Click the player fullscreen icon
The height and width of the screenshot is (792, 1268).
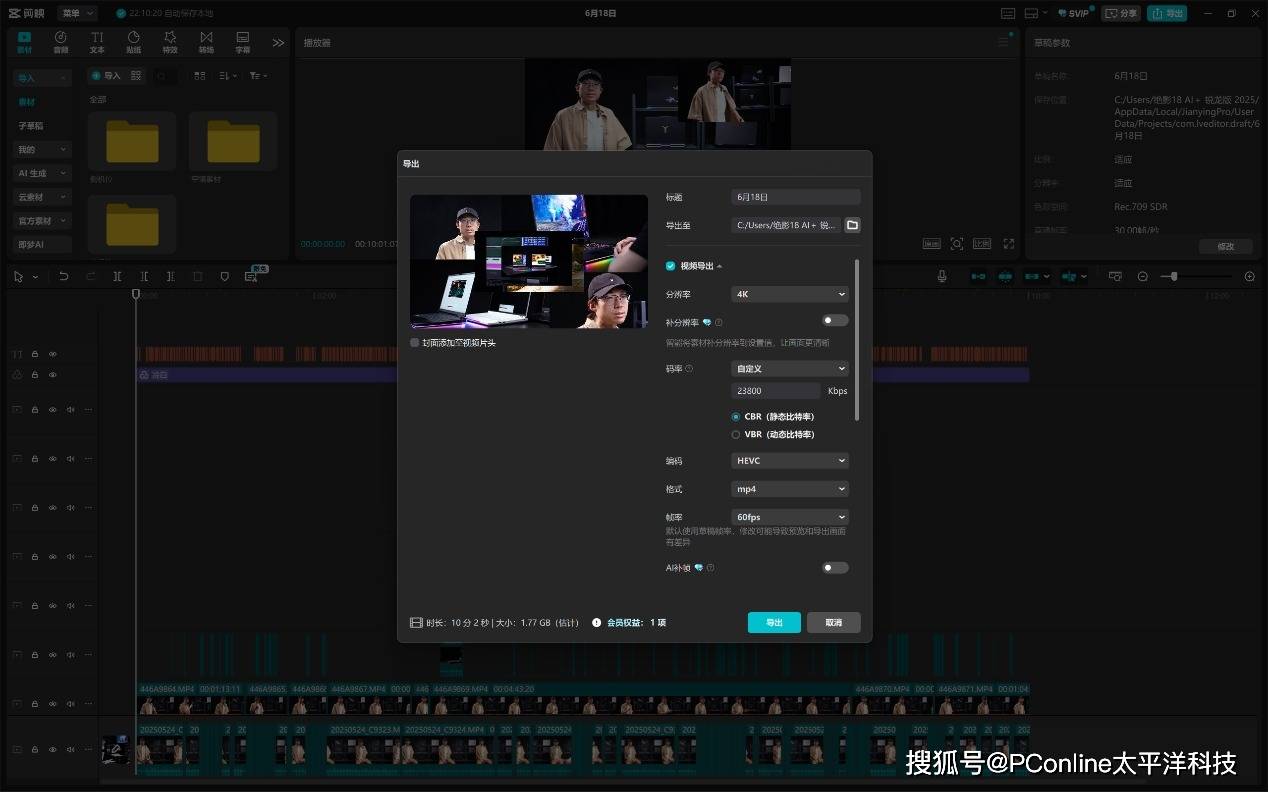click(1008, 244)
